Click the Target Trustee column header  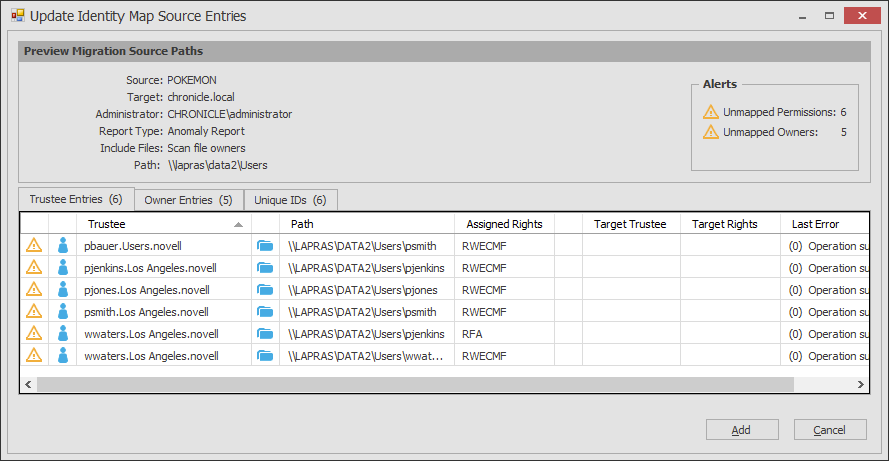click(630, 224)
